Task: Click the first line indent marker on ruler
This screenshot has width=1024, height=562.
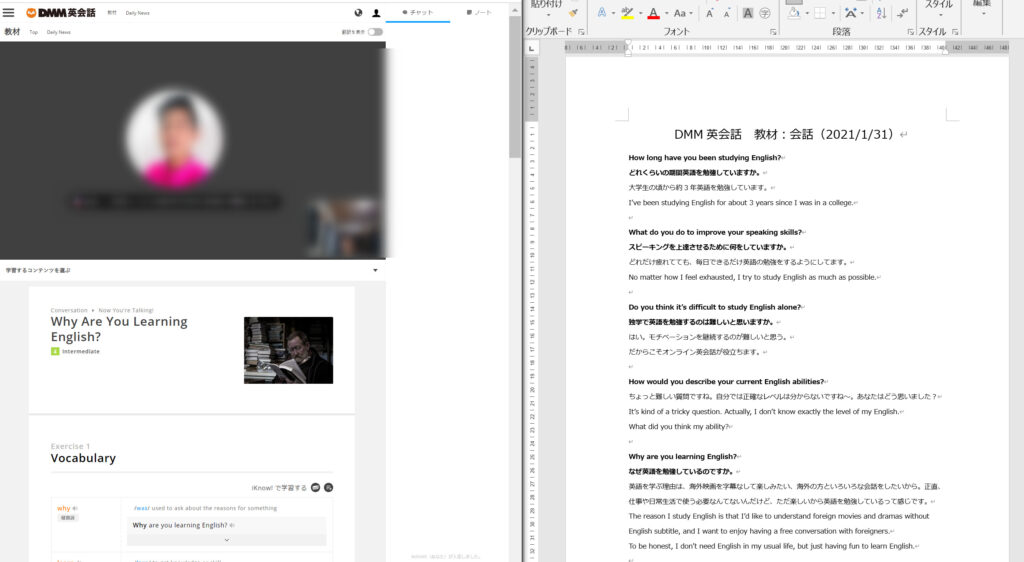Action: [628, 43]
